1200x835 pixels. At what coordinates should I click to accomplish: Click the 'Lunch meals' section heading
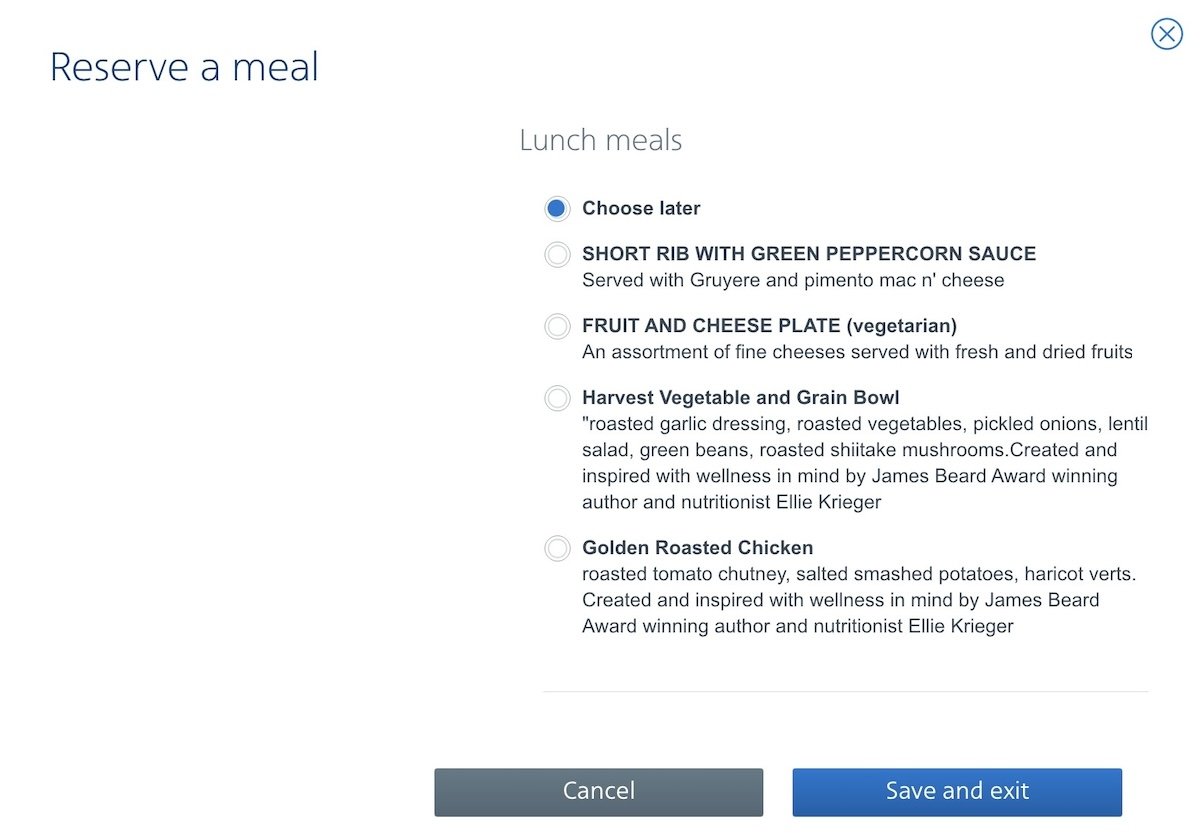click(601, 140)
